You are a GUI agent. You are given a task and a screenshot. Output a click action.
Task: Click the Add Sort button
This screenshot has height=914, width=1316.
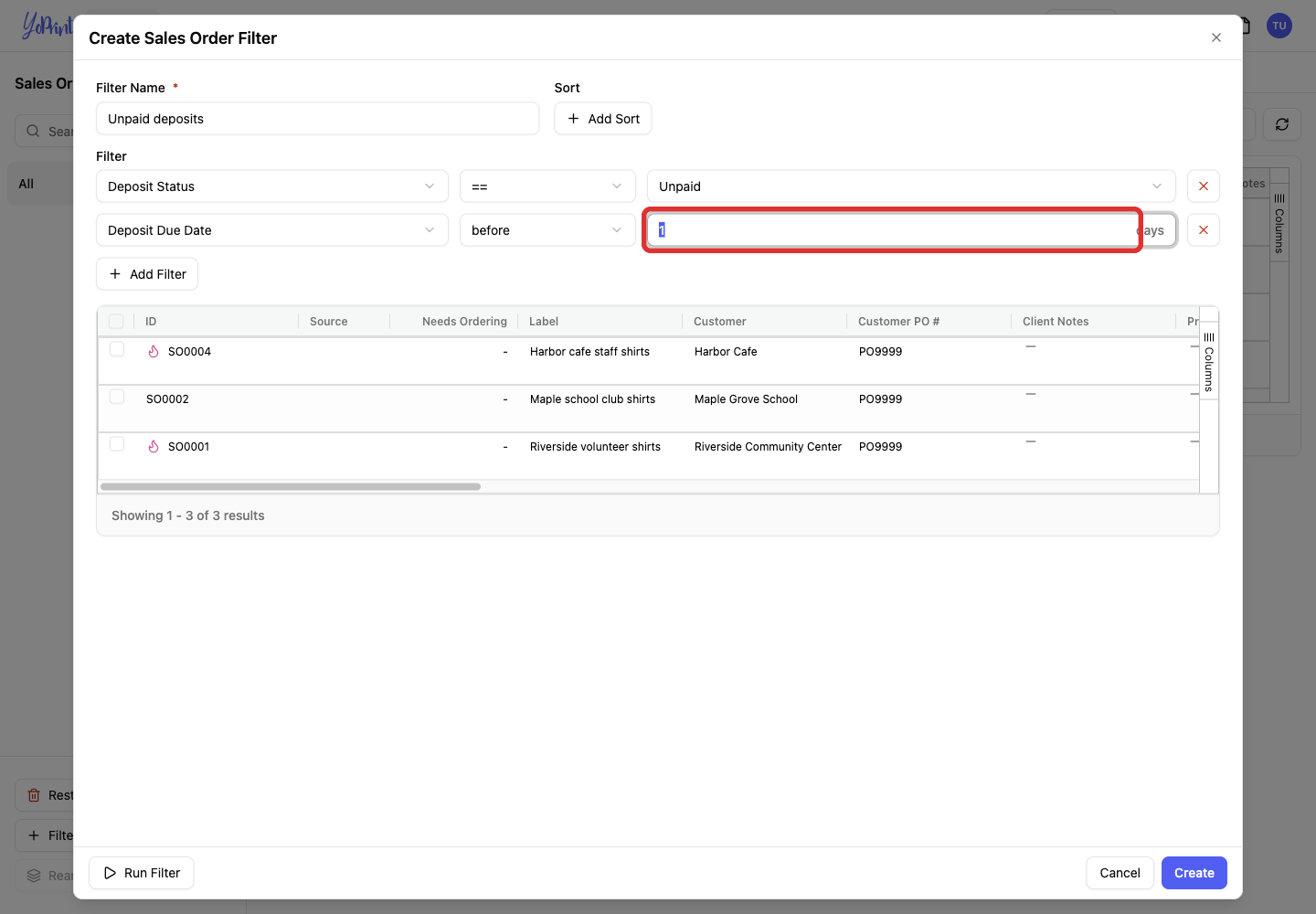pyautogui.click(x=603, y=119)
